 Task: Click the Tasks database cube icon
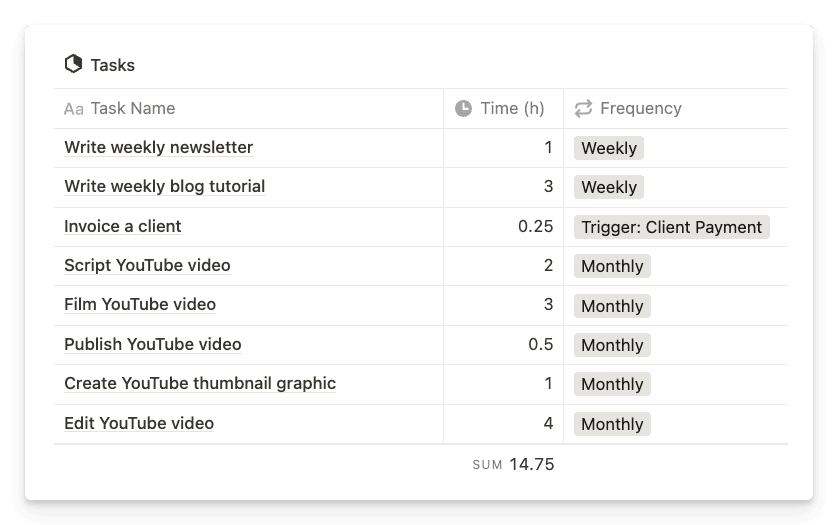coord(73,64)
